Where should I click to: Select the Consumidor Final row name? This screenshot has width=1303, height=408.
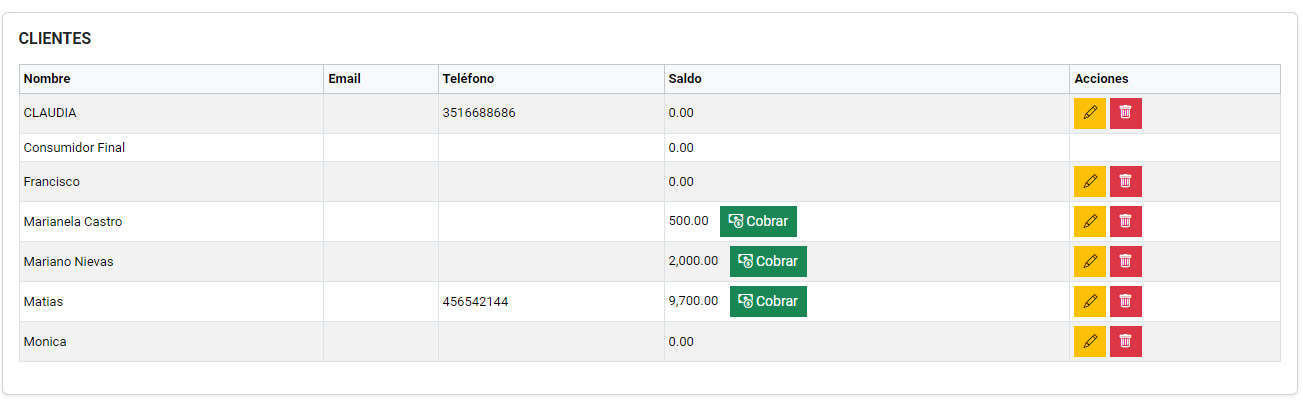coord(74,148)
